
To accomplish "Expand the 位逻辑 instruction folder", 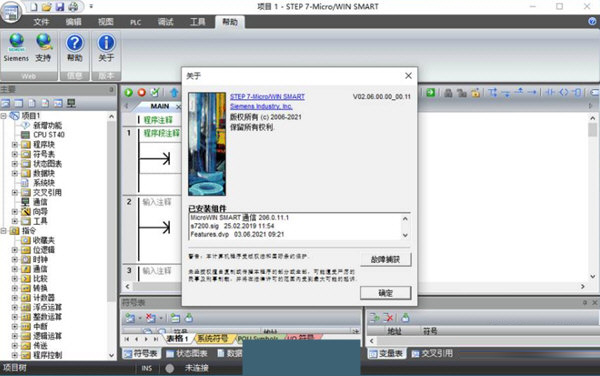I will tap(15, 250).
